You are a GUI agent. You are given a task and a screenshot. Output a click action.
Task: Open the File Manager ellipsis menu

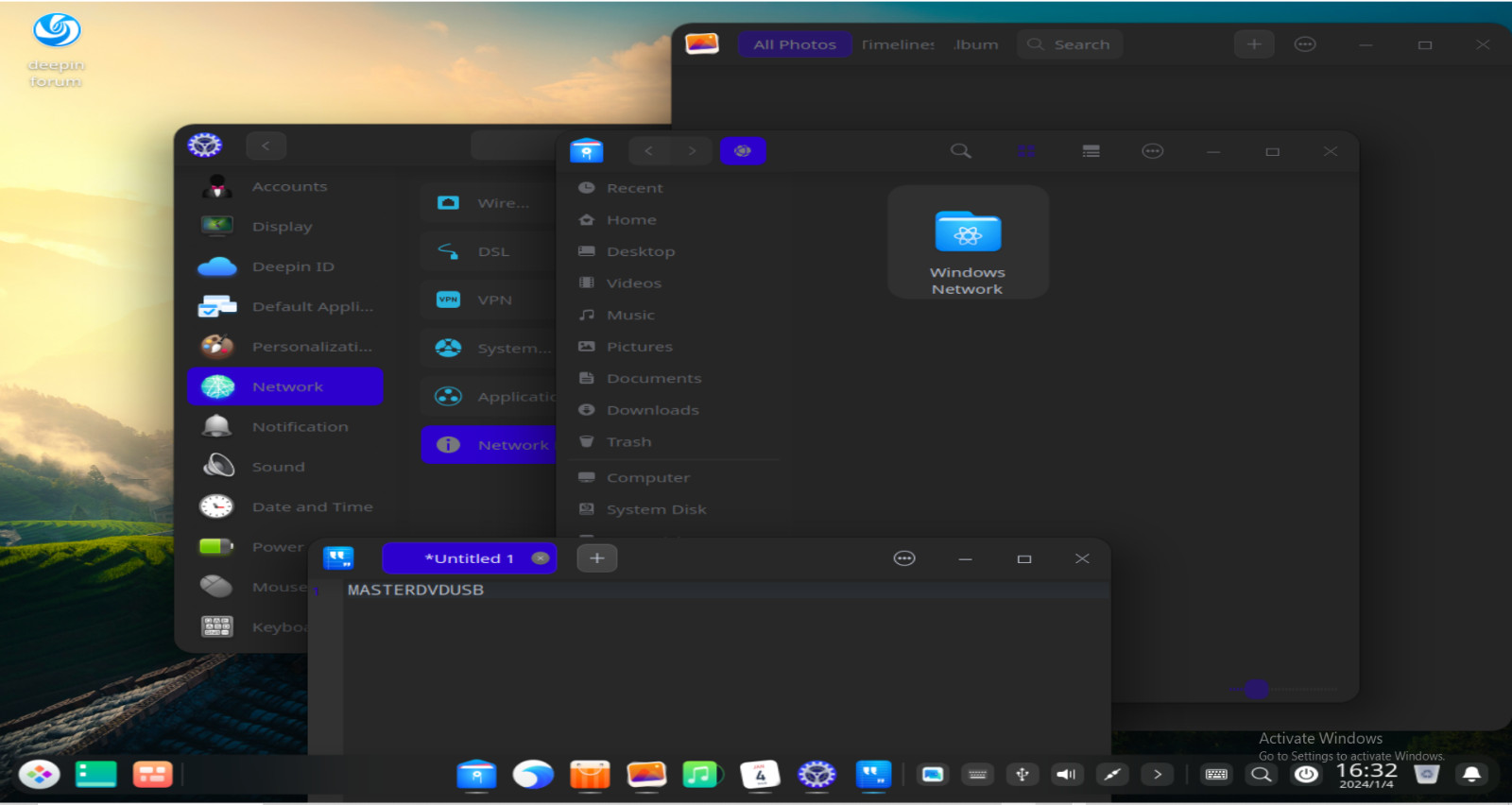(x=1153, y=151)
